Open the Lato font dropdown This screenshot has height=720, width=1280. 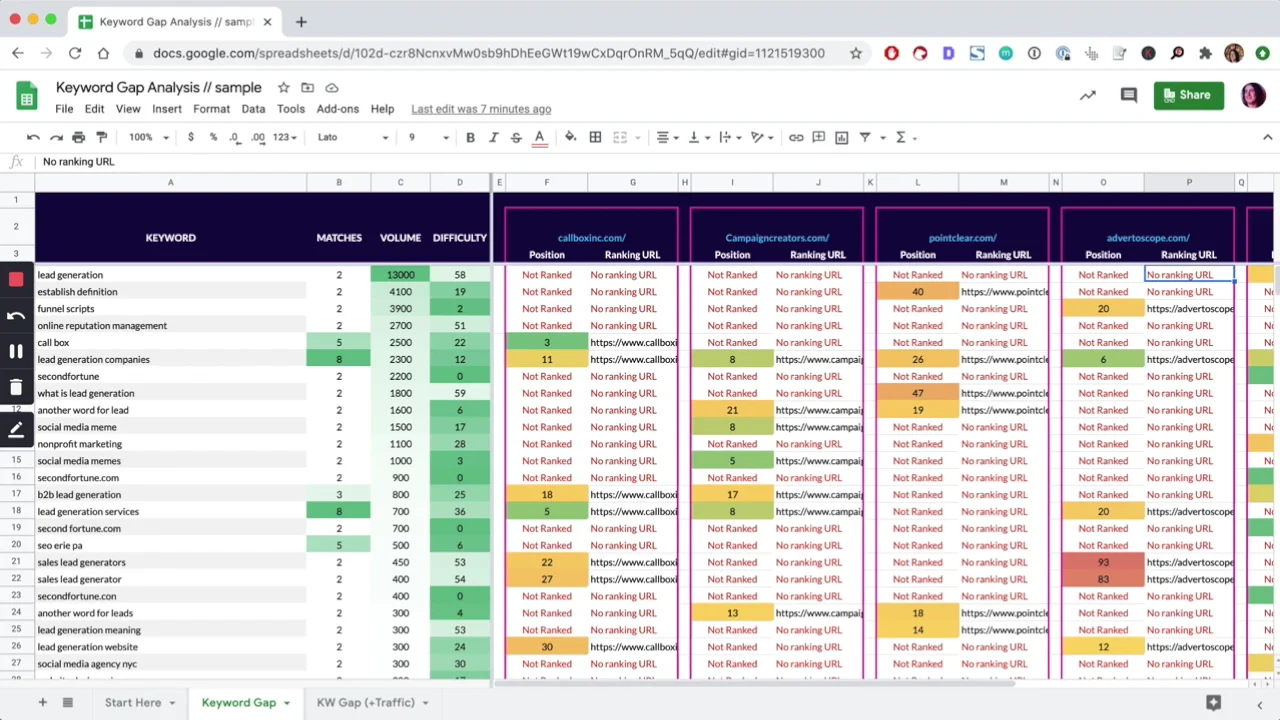click(352, 137)
